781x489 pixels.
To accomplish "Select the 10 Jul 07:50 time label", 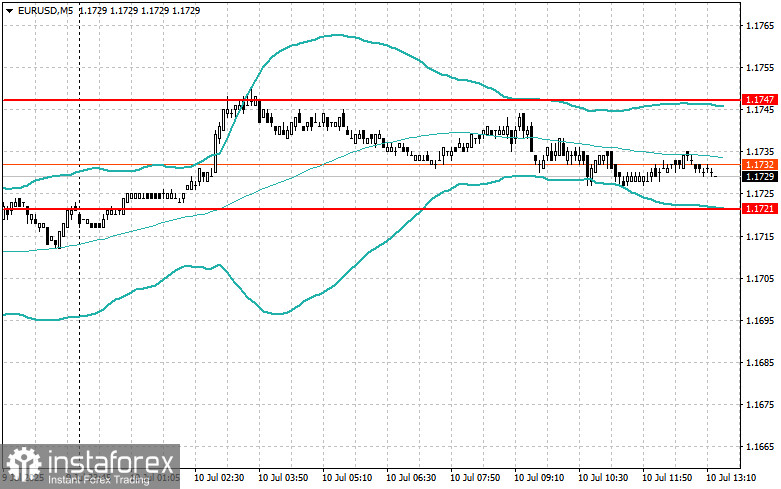I will click(475, 478).
